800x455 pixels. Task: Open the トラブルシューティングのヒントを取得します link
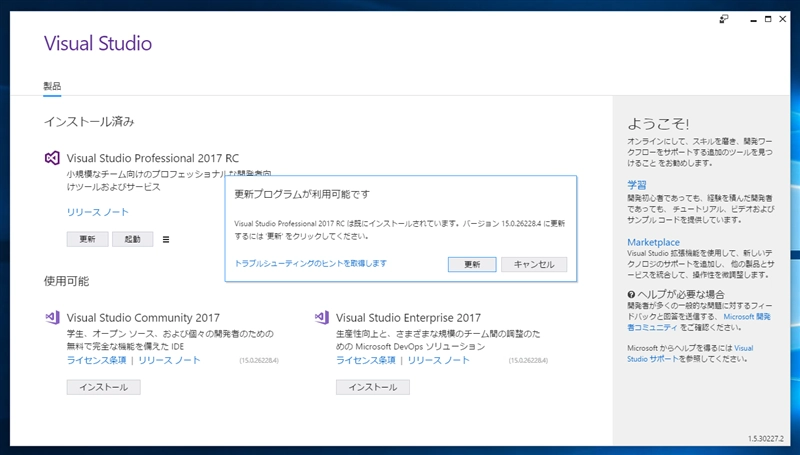coord(310,263)
